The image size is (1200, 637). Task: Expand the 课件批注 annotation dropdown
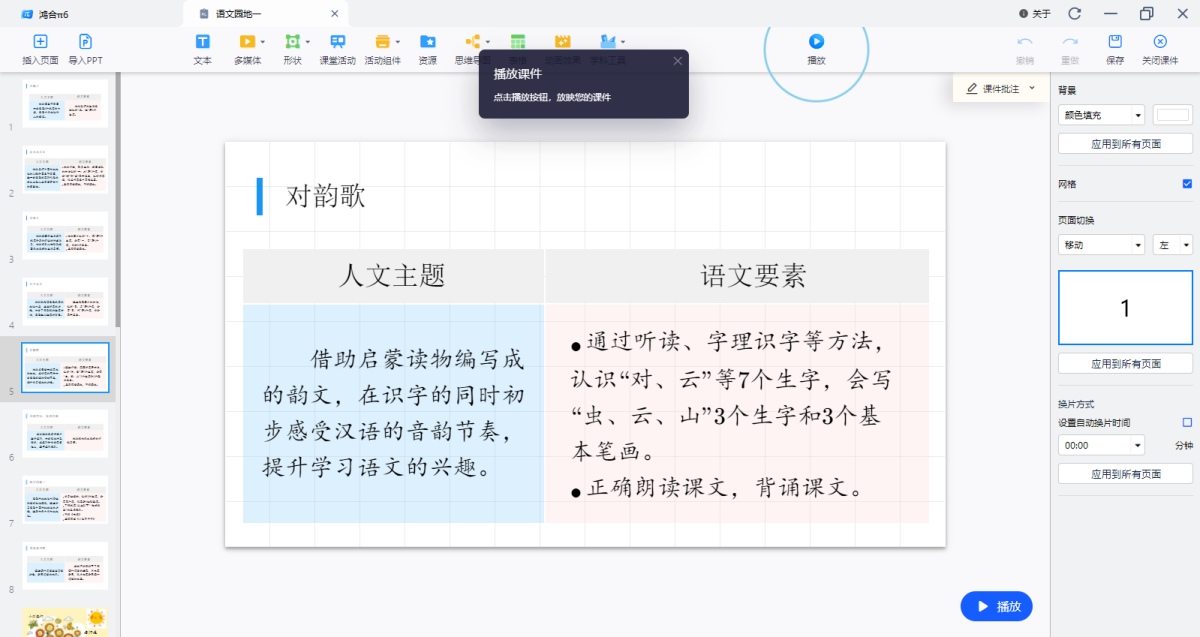[1031, 89]
